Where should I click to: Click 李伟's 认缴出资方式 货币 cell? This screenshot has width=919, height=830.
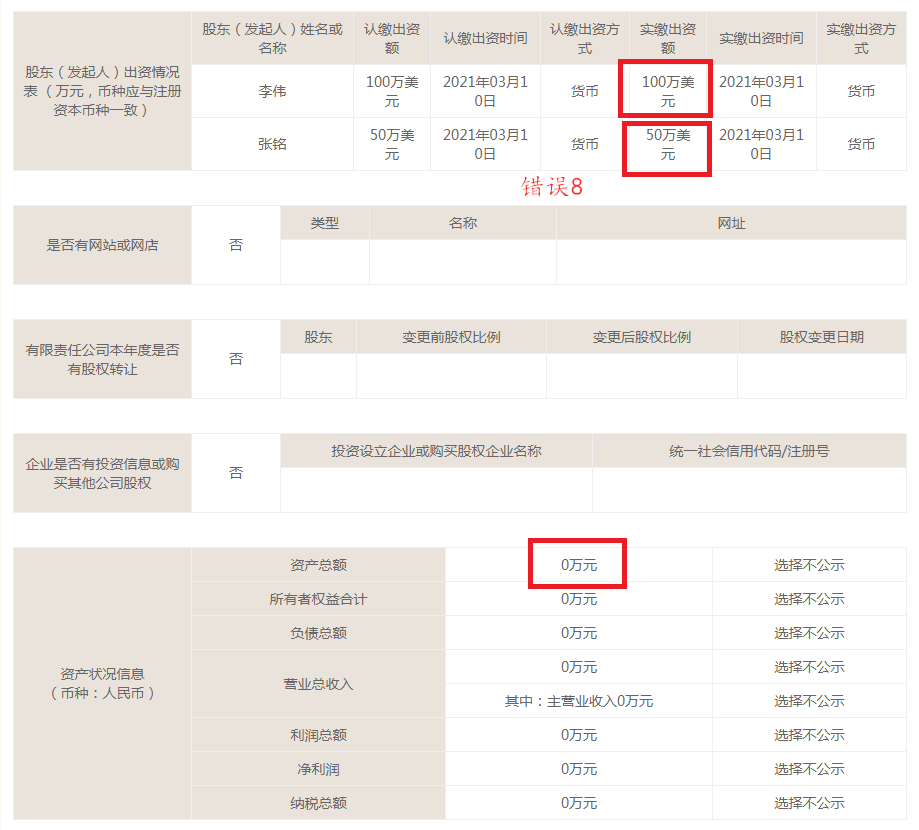[x=584, y=91]
